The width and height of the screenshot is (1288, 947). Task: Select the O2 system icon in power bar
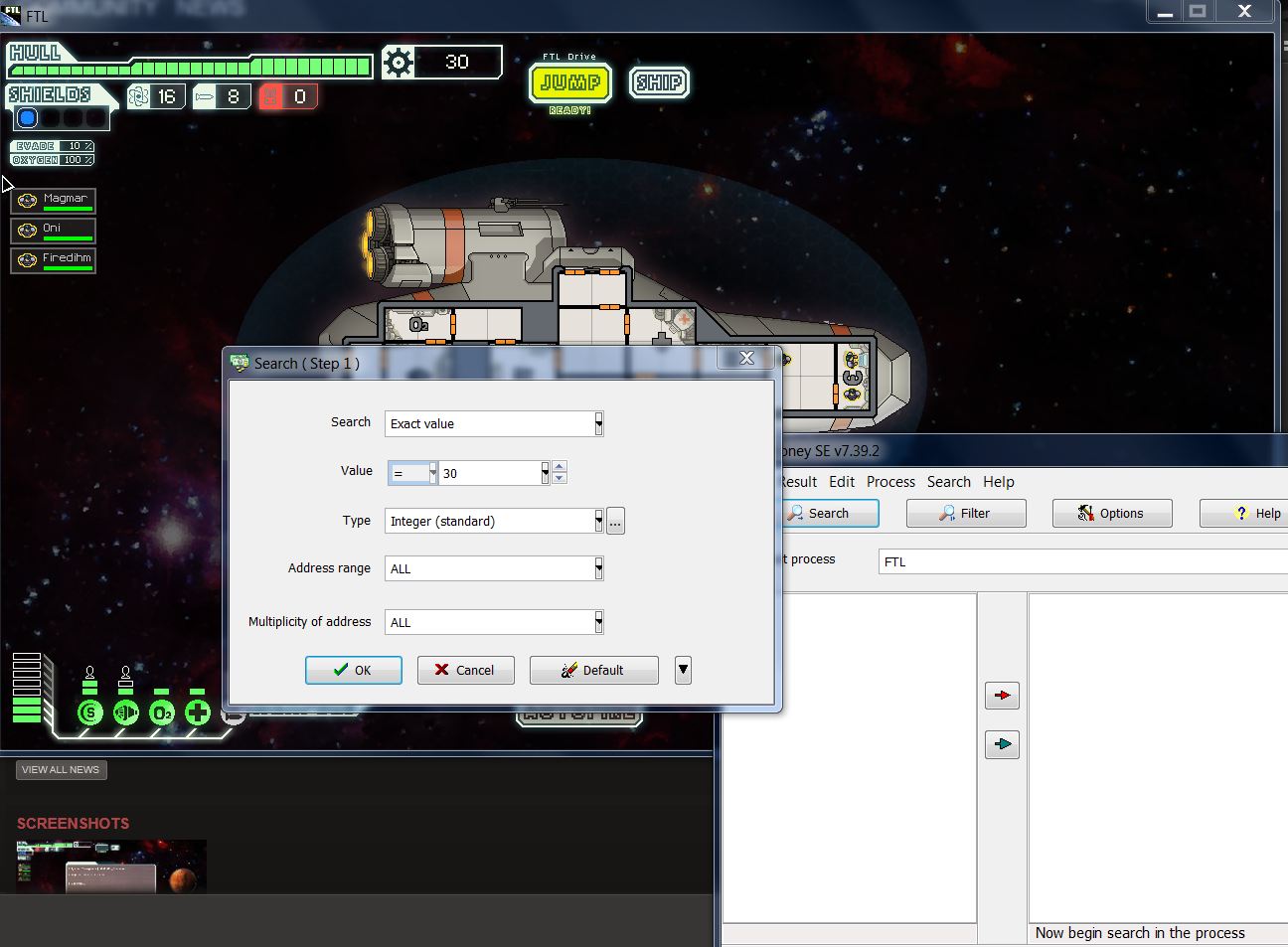[x=162, y=711]
